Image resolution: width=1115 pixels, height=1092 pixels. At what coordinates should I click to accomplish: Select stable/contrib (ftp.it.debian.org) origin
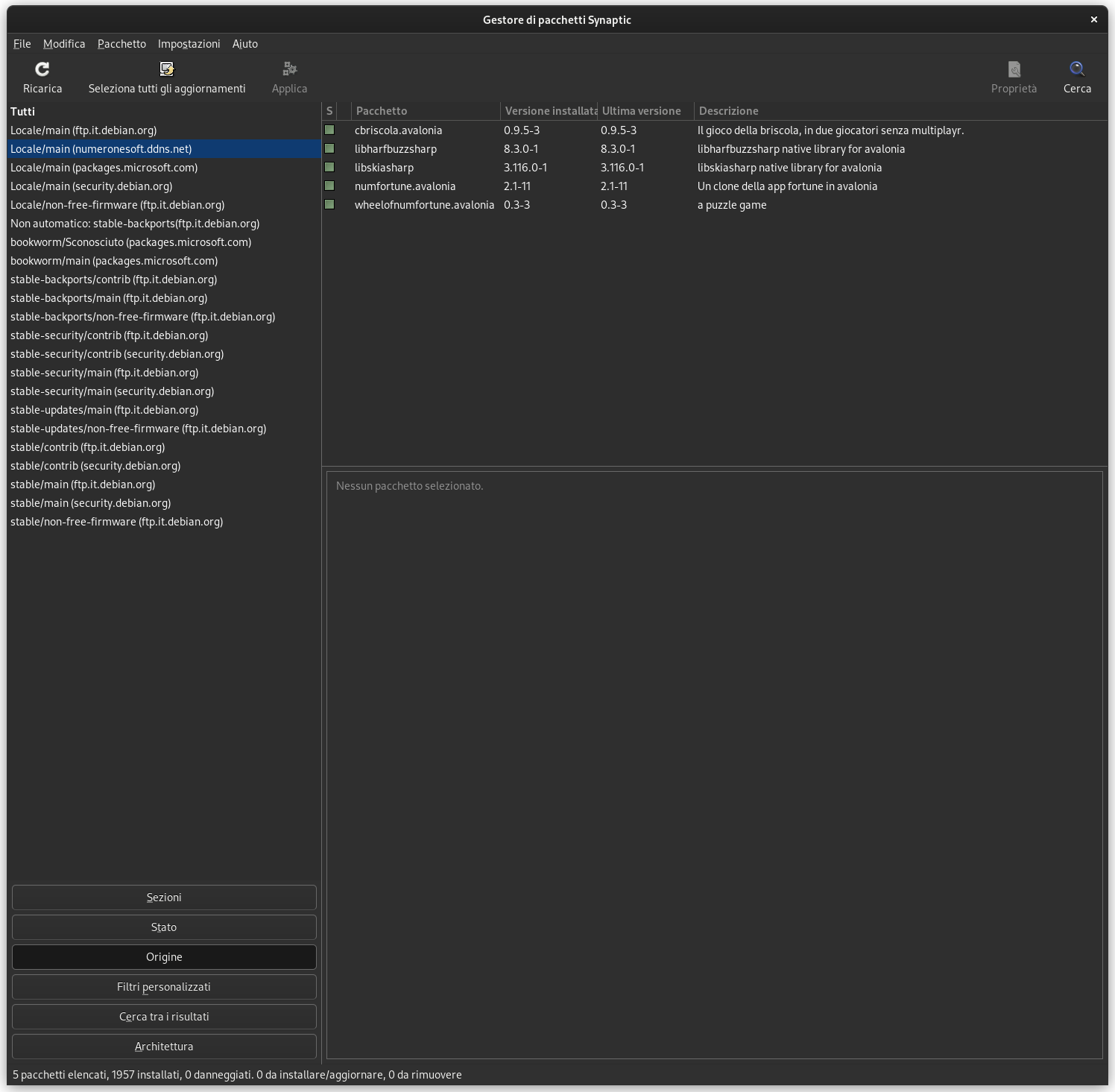pyautogui.click(x=164, y=447)
